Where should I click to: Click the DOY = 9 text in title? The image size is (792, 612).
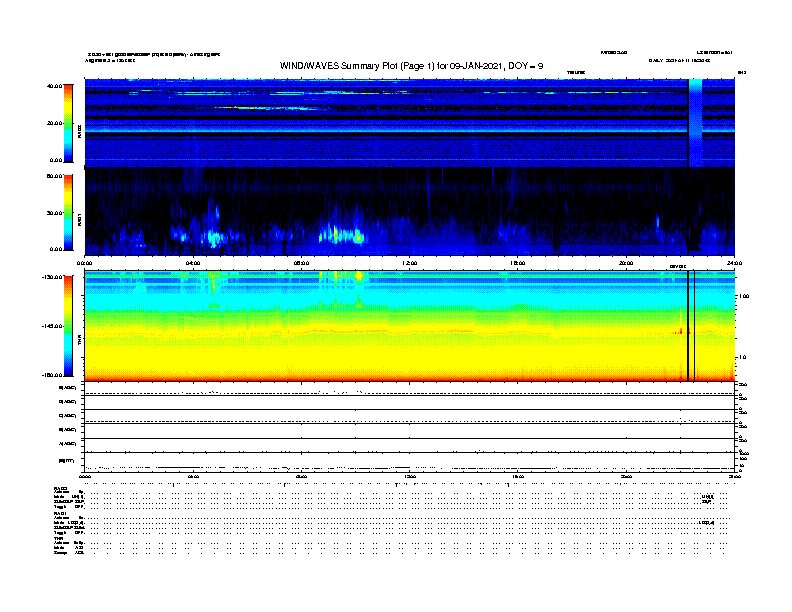(526, 66)
